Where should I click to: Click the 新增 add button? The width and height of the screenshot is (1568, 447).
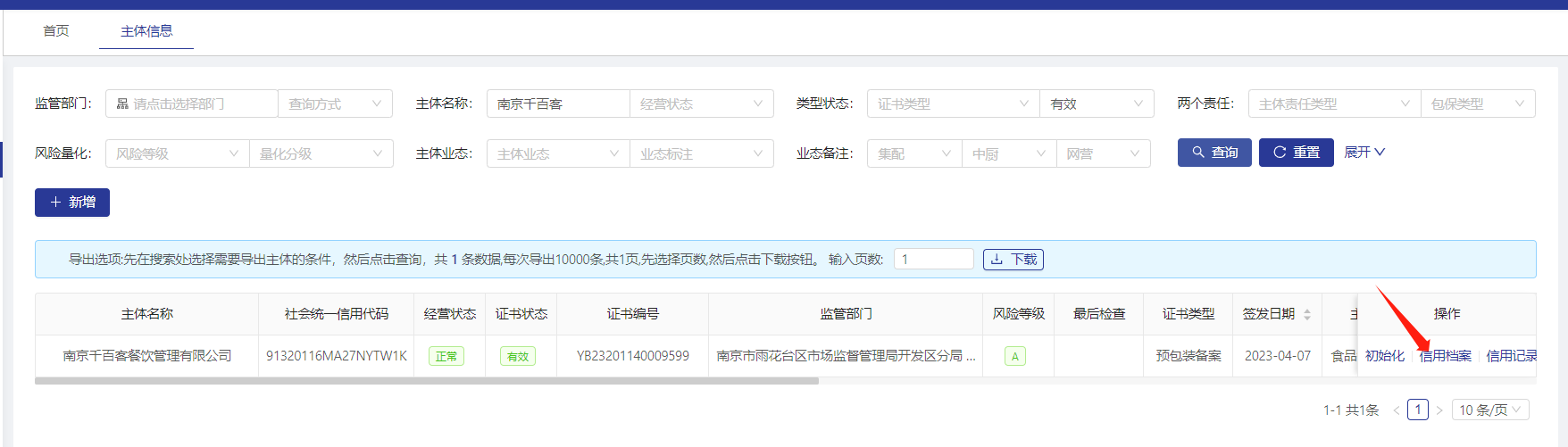[x=72, y=203]
